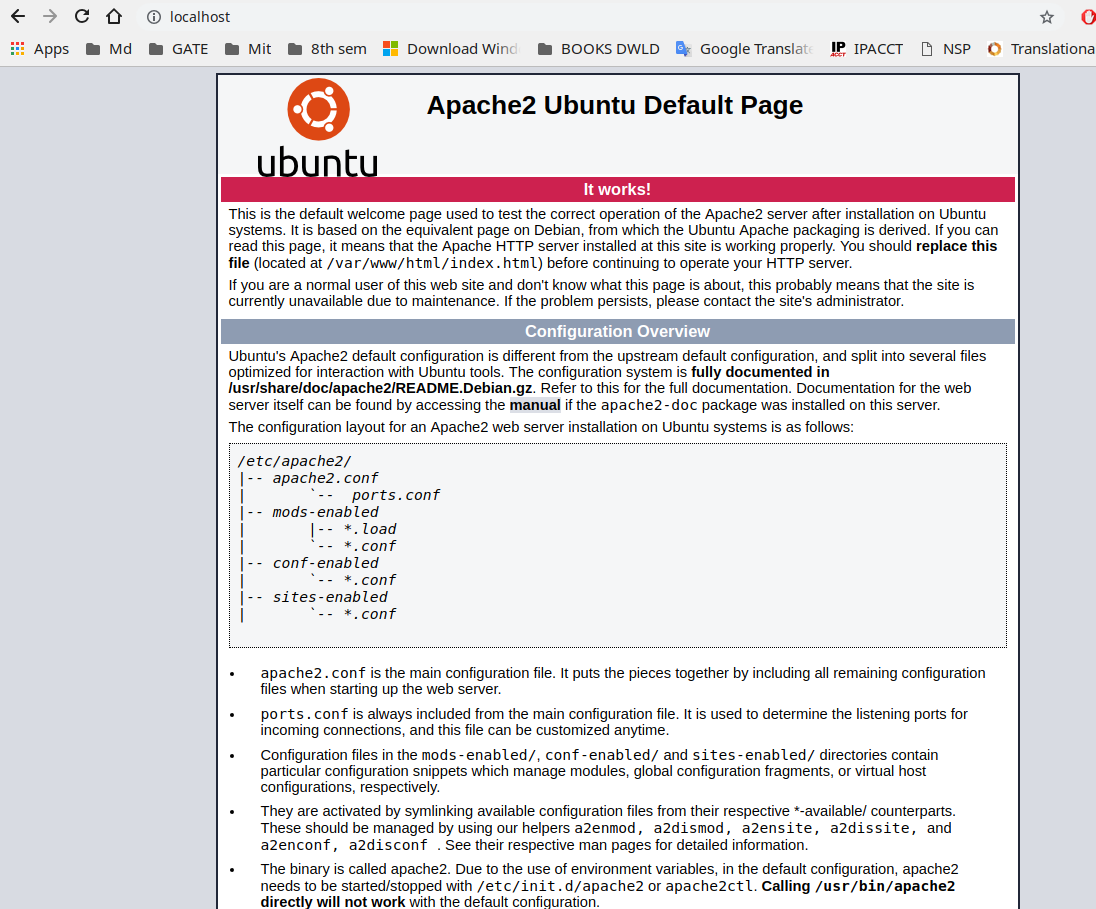Click *.load in the config tree
Viewport: 1096px width, 909px height.
coord(370,529)
